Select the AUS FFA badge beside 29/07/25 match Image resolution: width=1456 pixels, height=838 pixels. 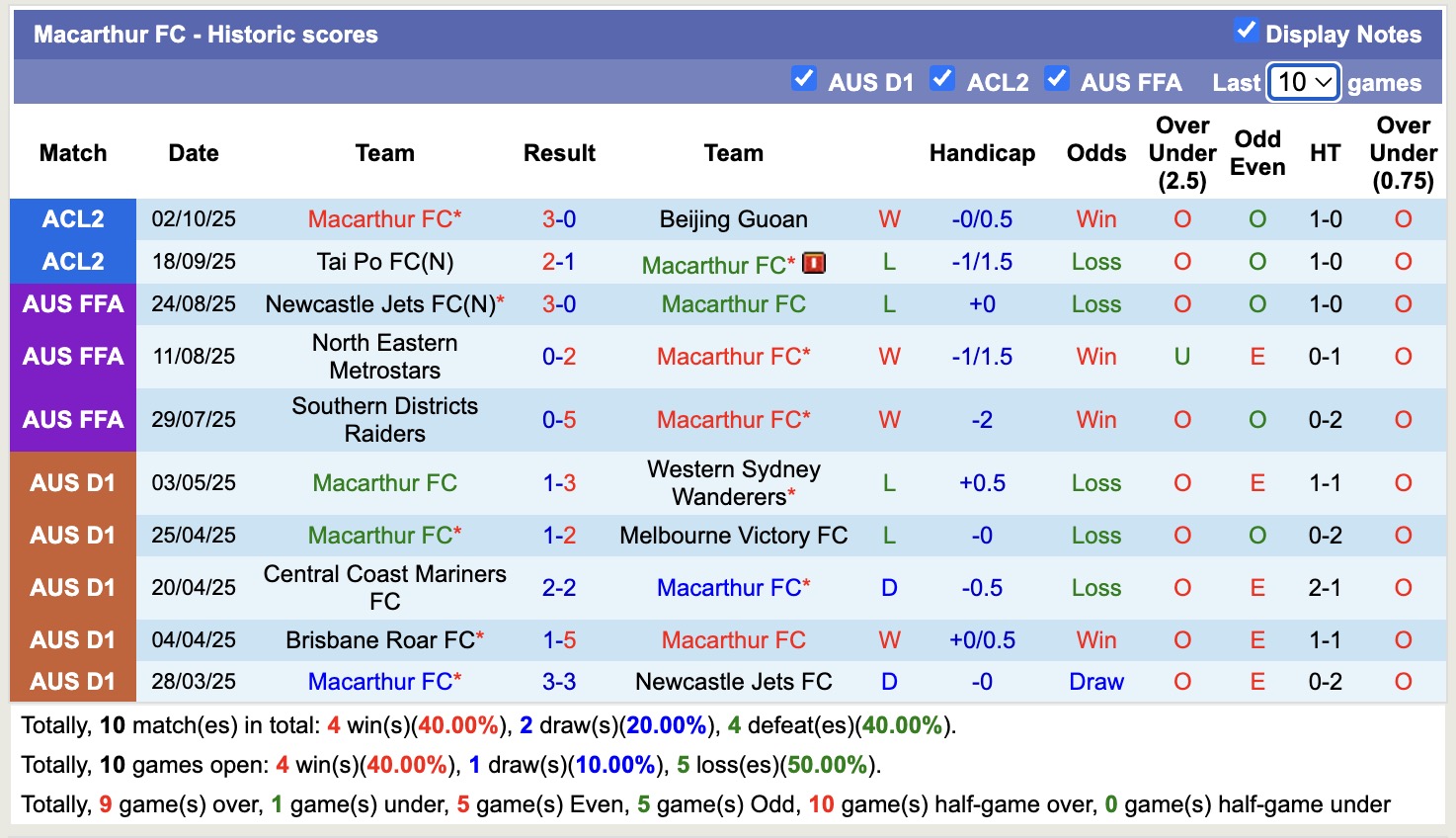tap(72, 419)
